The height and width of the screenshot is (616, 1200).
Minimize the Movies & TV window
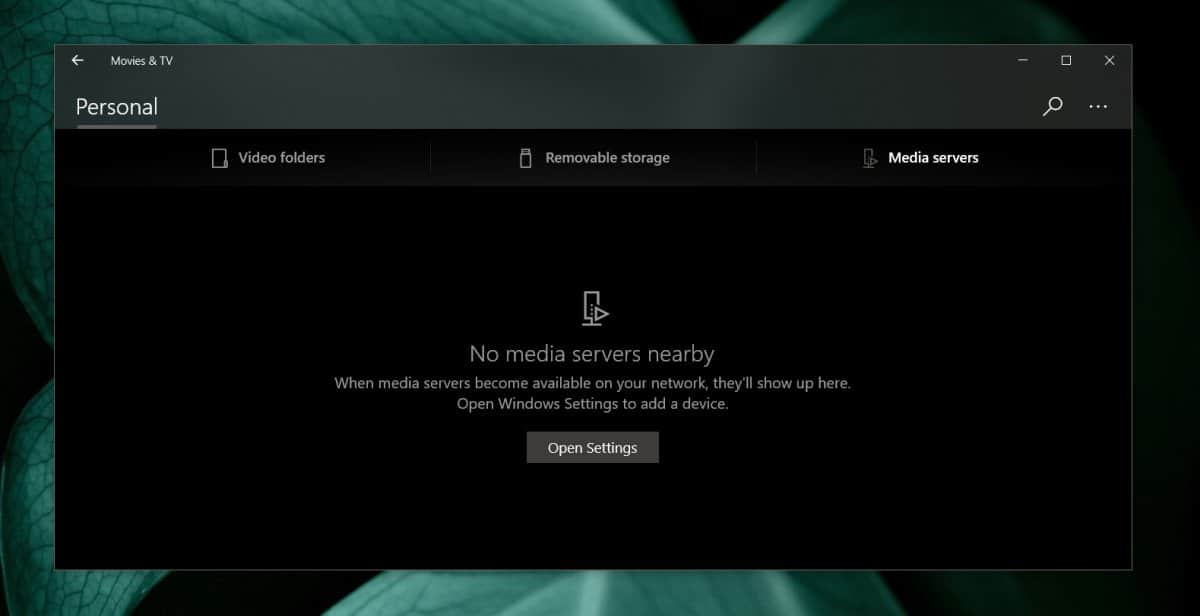tap(1023, 60)
